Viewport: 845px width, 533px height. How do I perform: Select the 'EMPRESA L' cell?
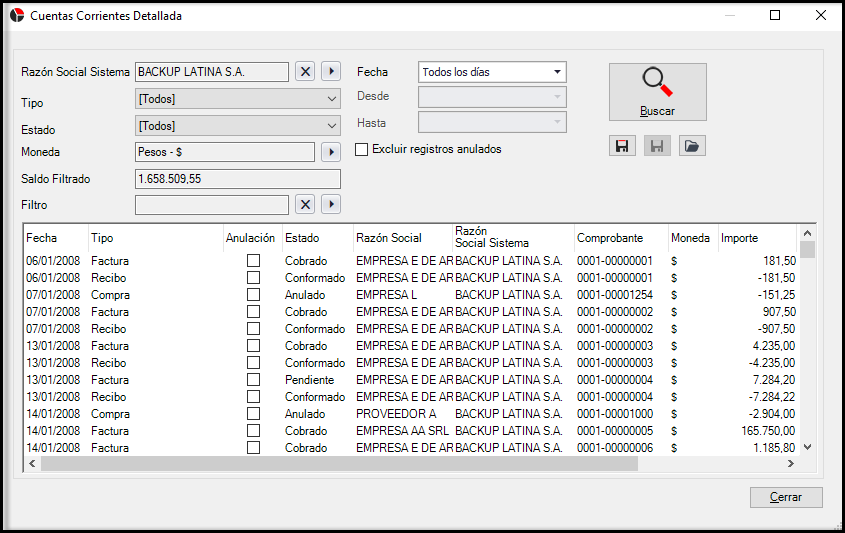(x=404, y=295)
